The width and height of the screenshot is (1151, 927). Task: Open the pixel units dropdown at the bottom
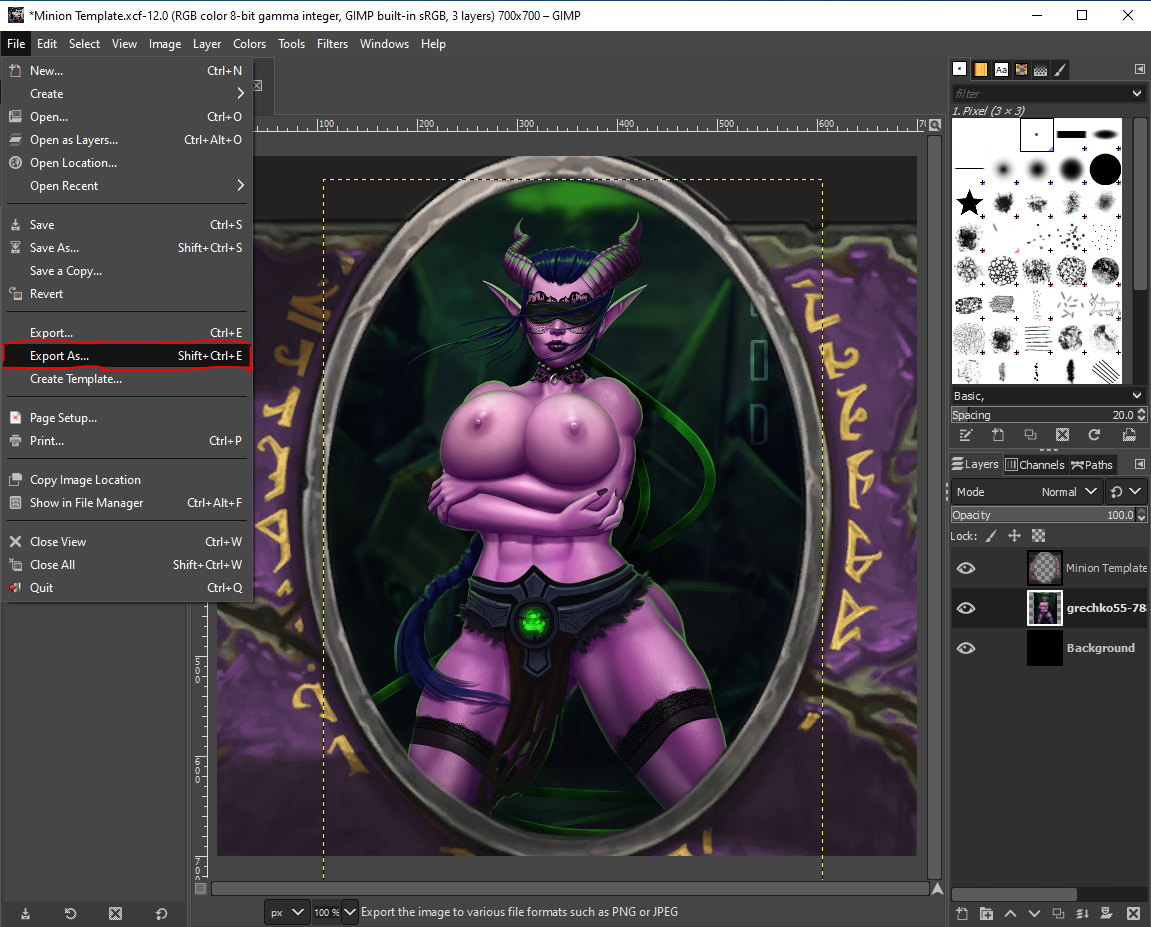(287, 912)
